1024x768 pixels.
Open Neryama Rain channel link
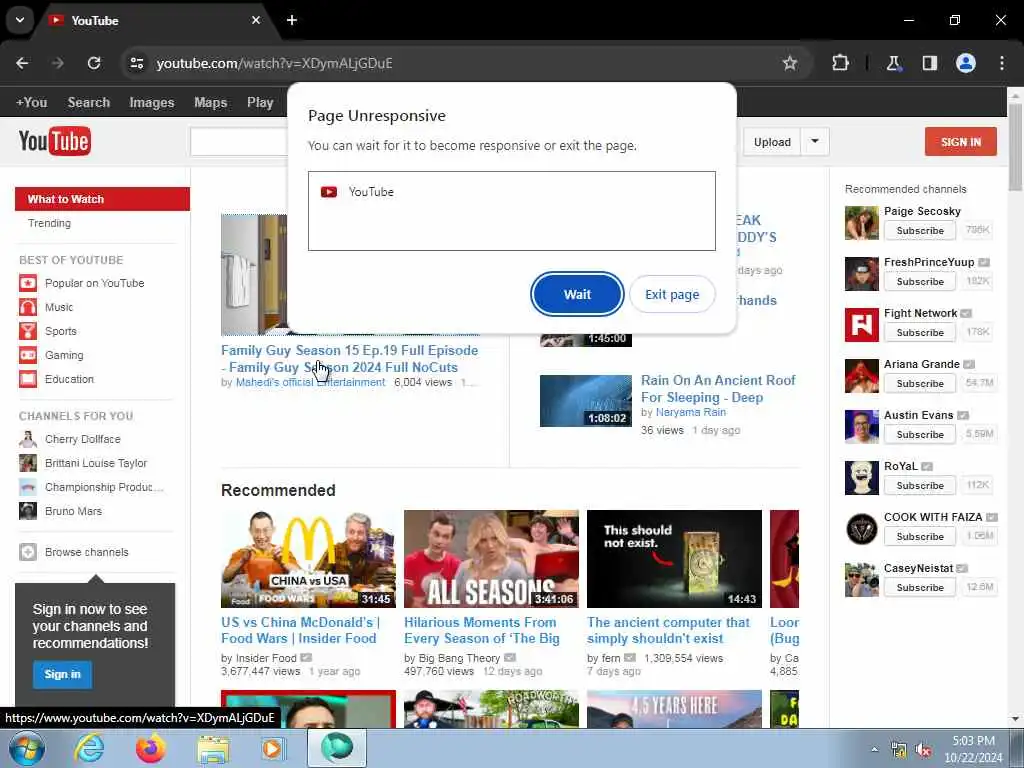691,412
